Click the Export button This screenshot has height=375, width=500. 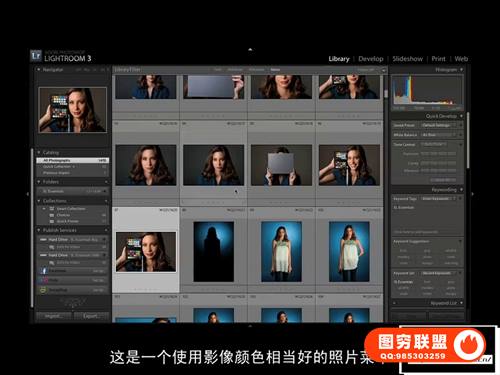pyautogui.click(x=91, y=316)
